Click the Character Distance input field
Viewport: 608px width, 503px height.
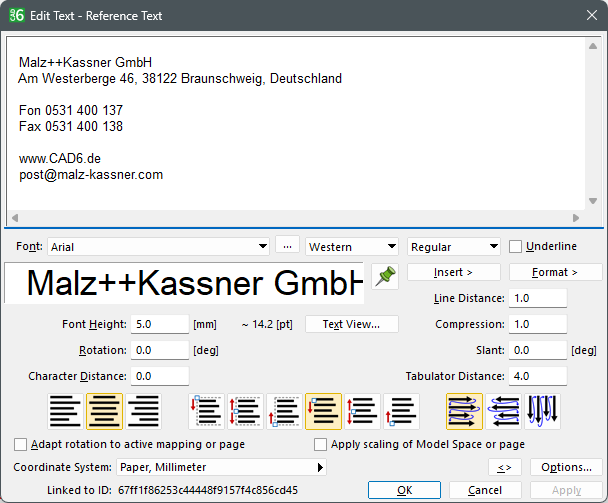click(x=160, y=376)
